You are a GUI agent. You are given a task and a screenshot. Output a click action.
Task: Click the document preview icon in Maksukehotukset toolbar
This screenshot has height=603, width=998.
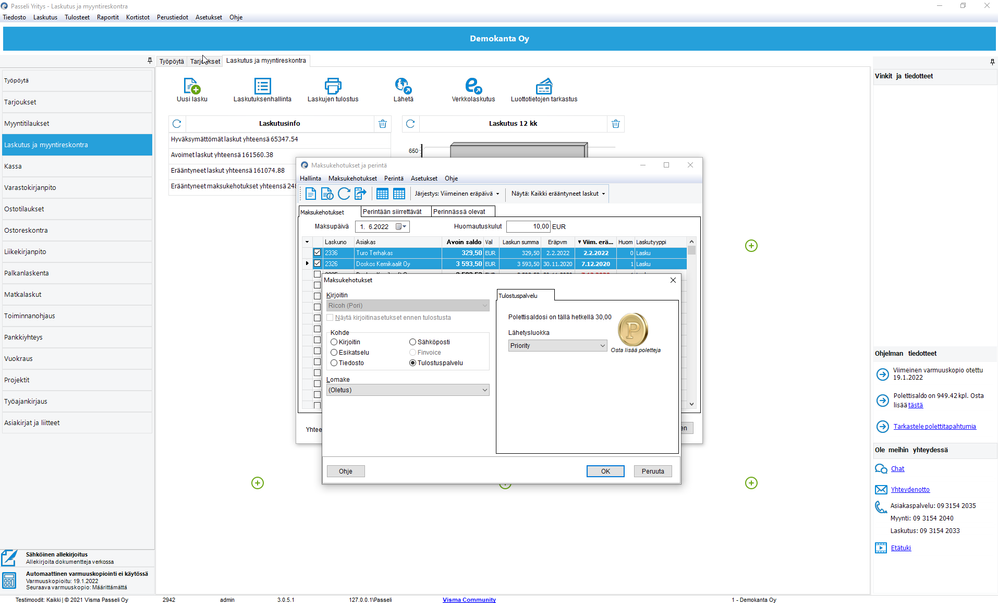[327, 194]
